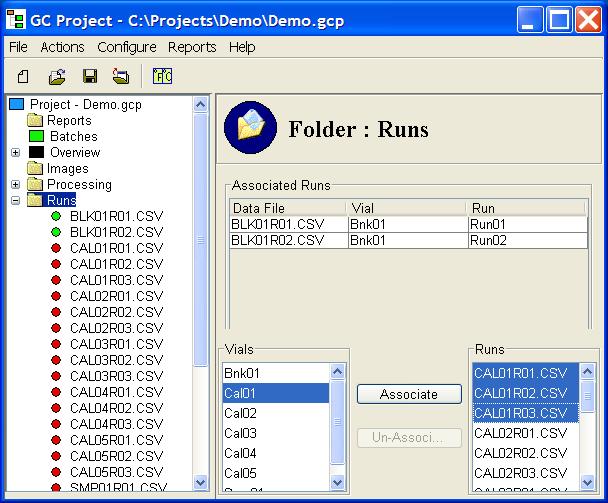Viewport: 608px width, 503px height.
Task: Click the Associate button
Action: 409,394
